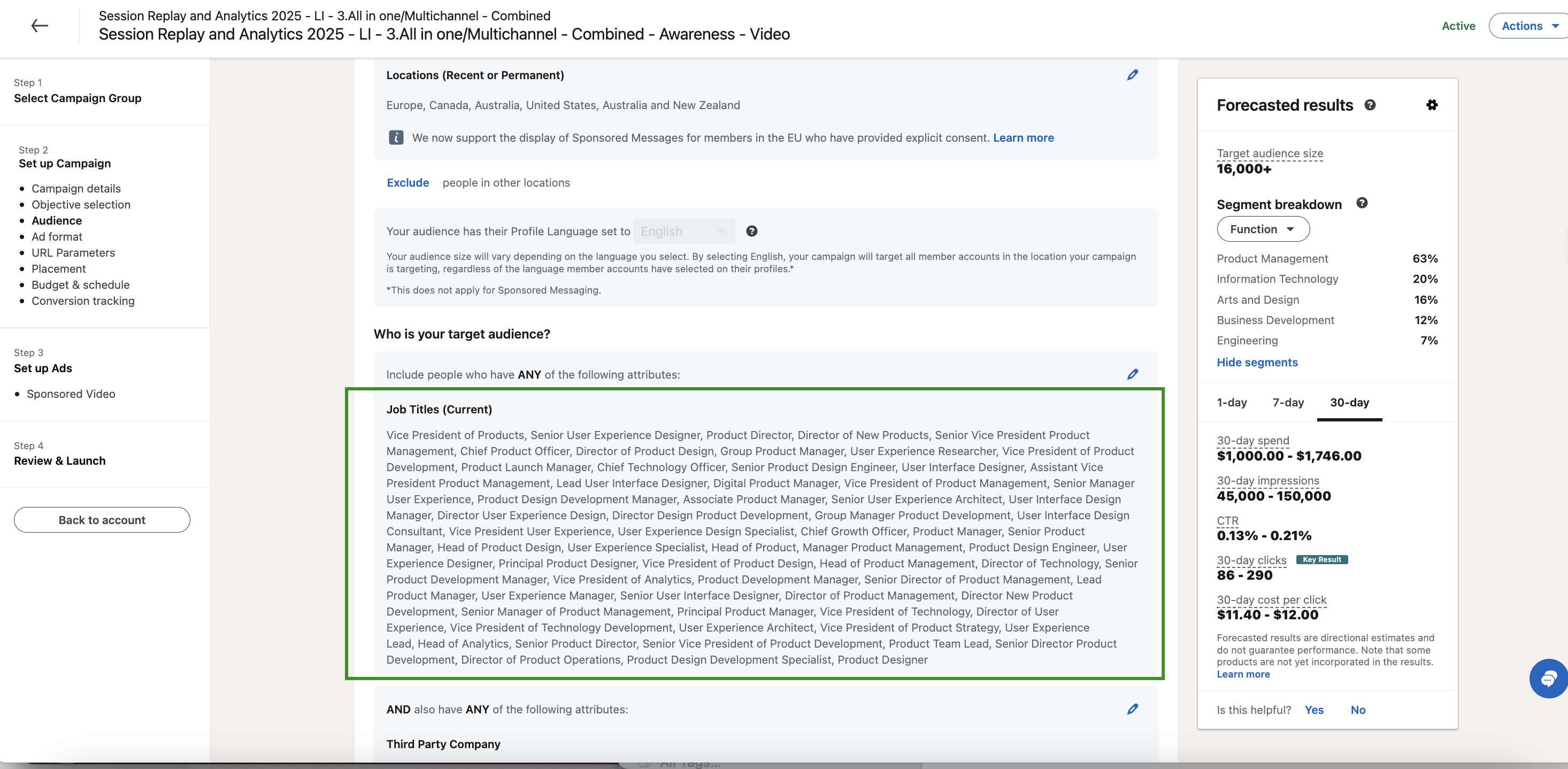Open the Forecasted results settings gear
Viewport: 1568px width, 769px height.
pyautogui.click(x=1432, y=105)
